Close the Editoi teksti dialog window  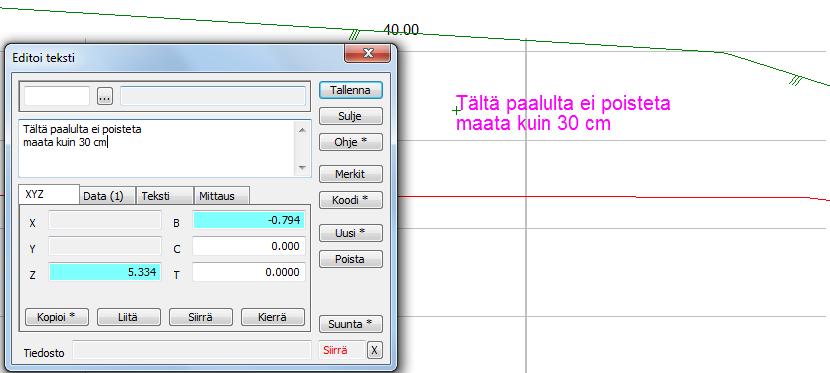tap(368, 53)
